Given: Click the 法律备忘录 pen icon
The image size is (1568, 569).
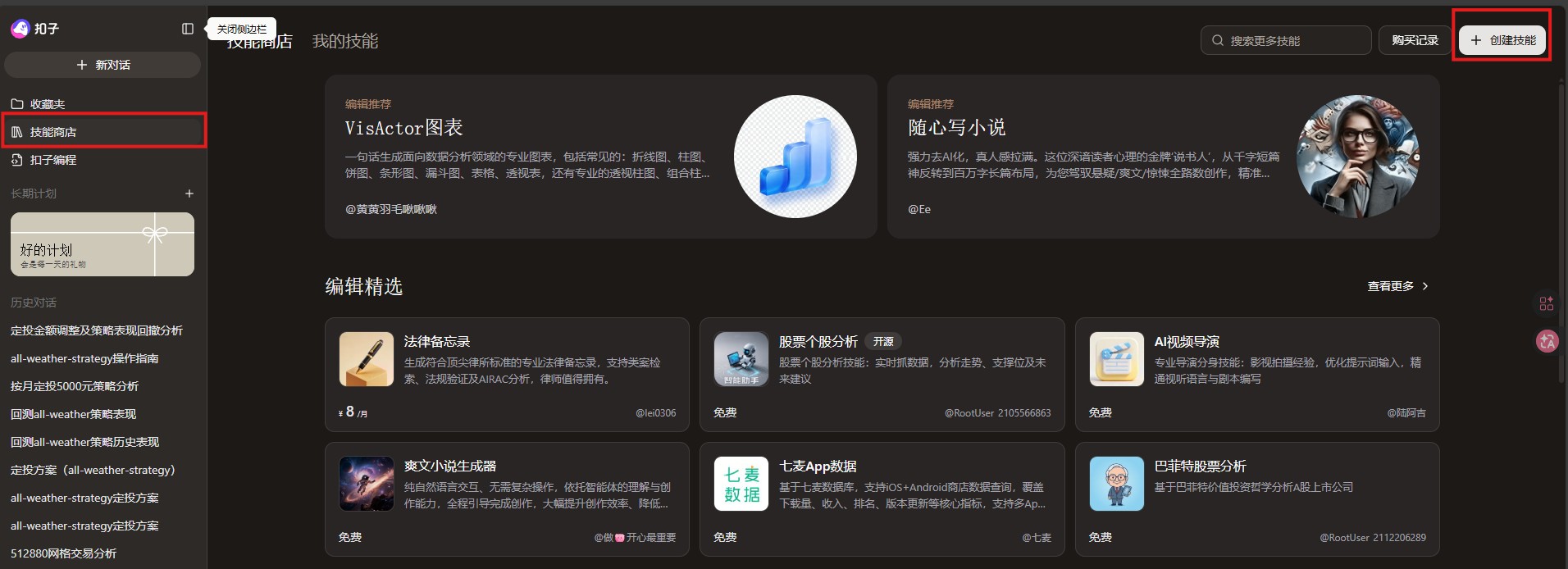Looking at the screenshot, I should pos(367,359).
